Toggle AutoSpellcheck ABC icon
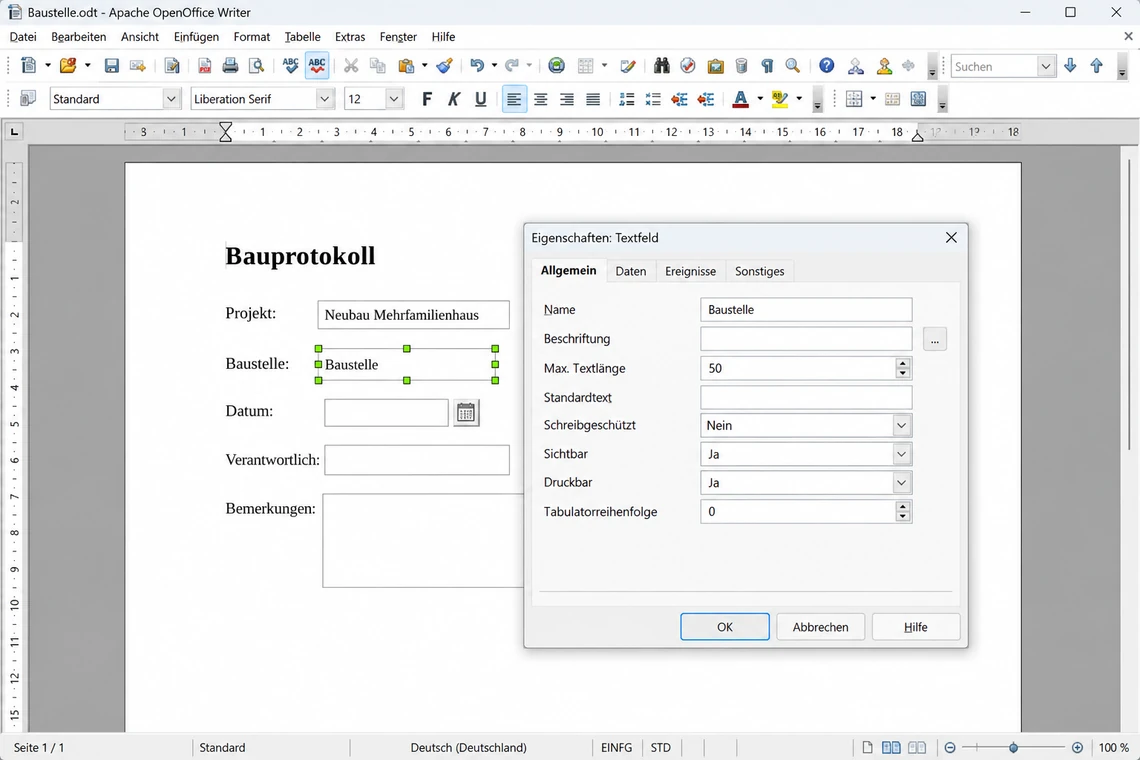Image resolution: width=1140 pixels, height=760 pixels. tap(317, 66)
